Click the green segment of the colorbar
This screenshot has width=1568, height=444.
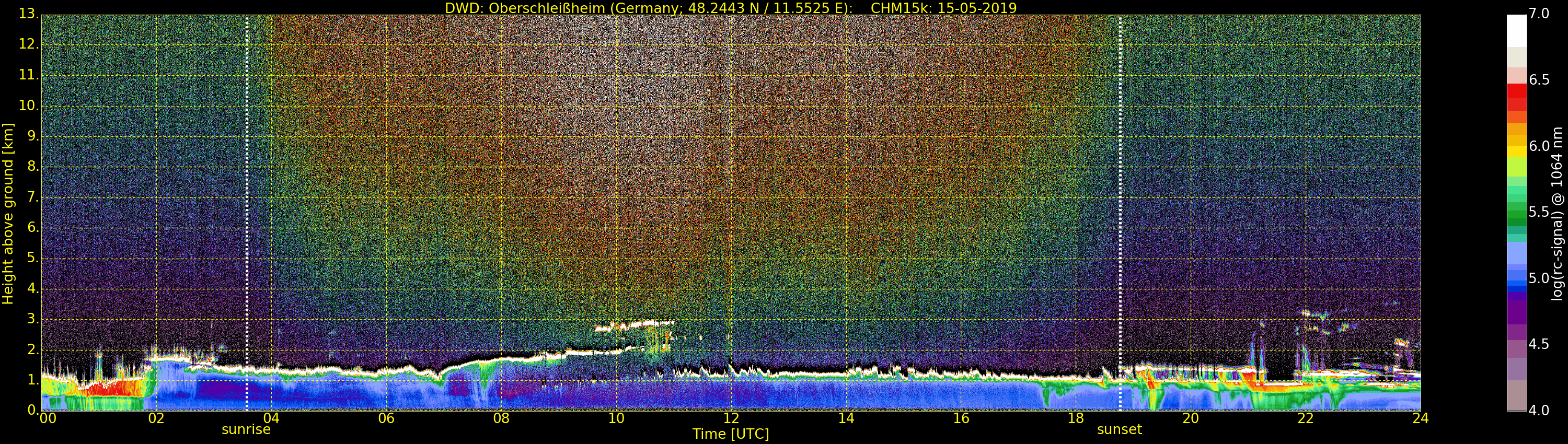[x=1517, y=213]
